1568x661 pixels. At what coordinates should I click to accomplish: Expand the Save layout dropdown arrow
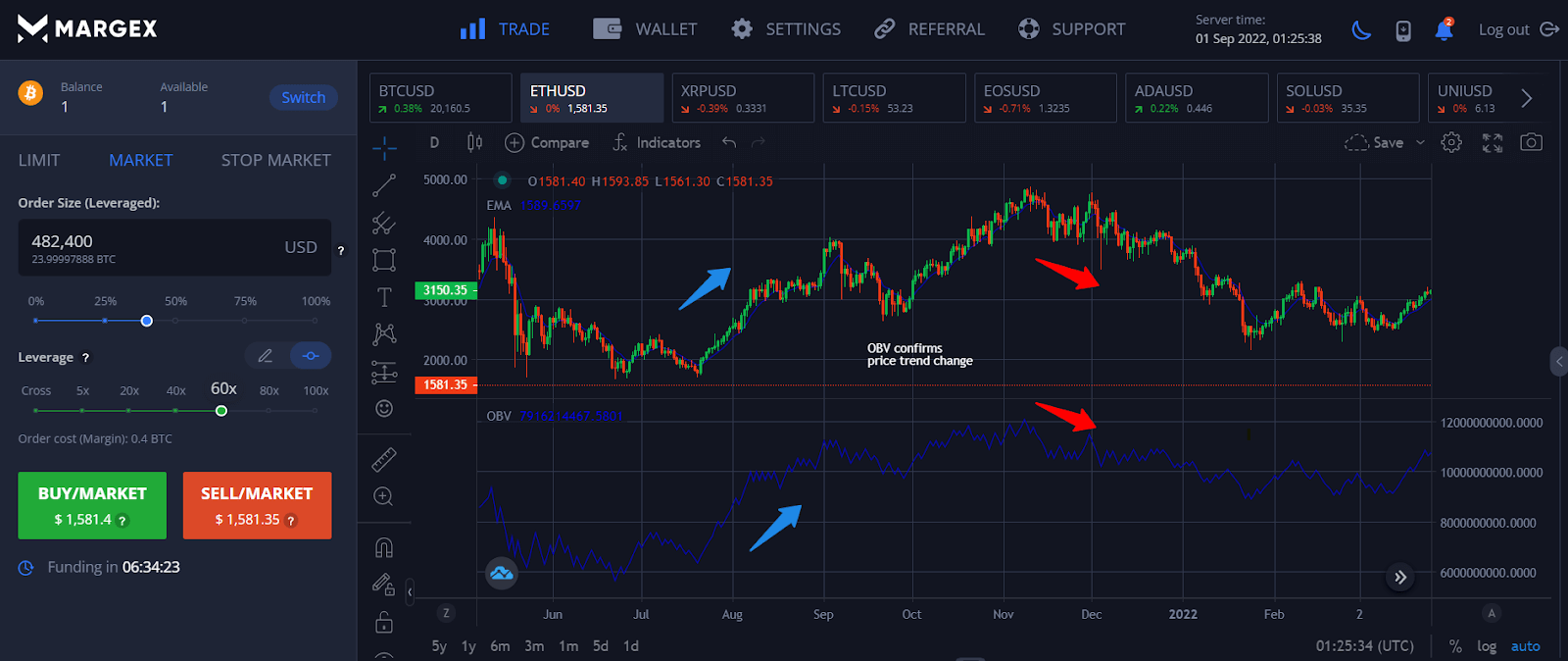(1420, 142)
